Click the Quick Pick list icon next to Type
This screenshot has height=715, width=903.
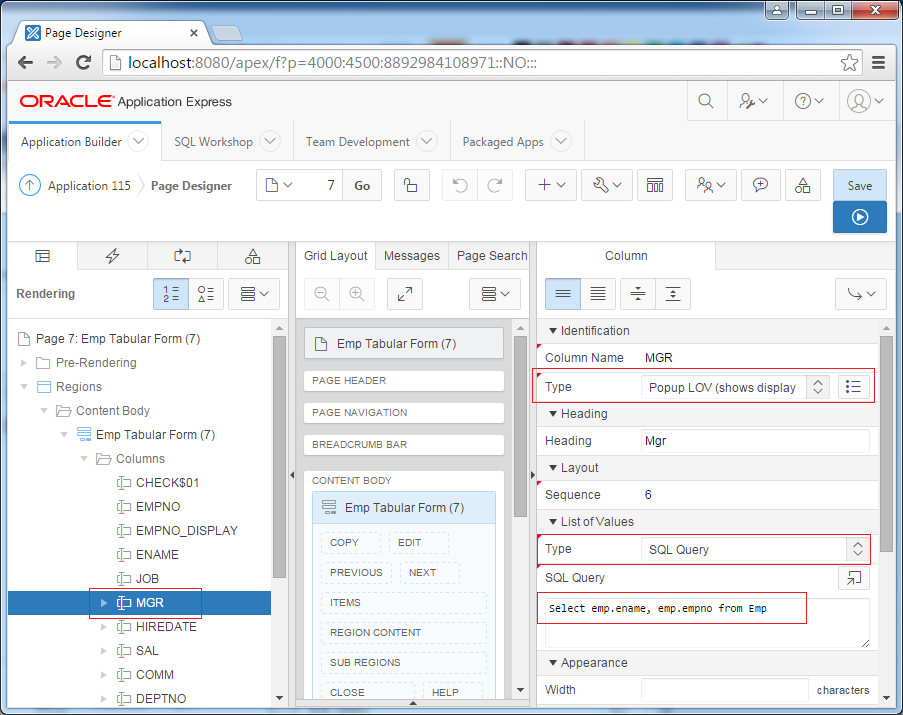coord(853,387)
